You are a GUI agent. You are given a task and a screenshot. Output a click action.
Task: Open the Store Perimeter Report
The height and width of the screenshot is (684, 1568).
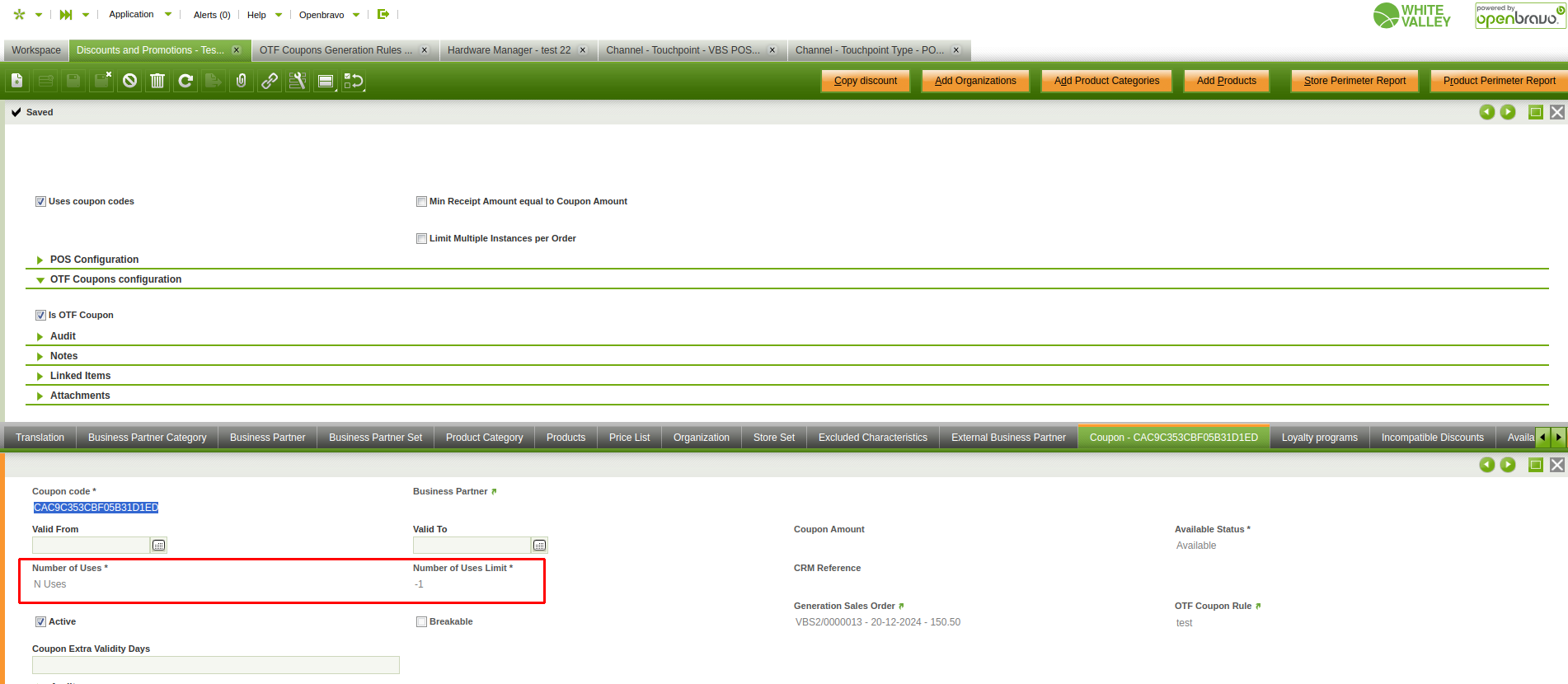point(1354,81)
